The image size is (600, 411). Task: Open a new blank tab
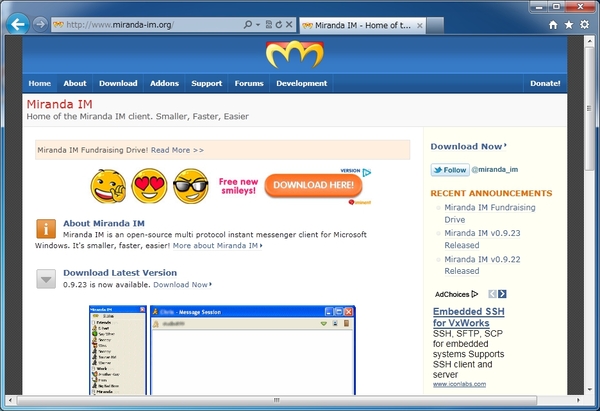pyautogui.click(x=435, y=25)
